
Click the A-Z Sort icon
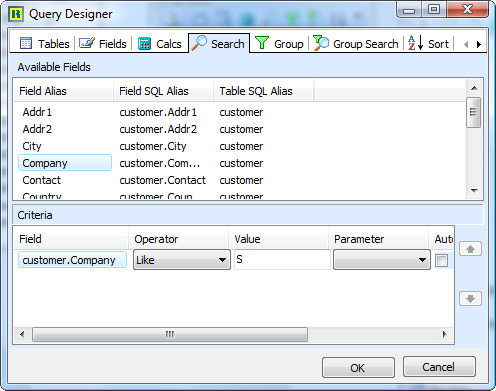(x=416, y=43)
